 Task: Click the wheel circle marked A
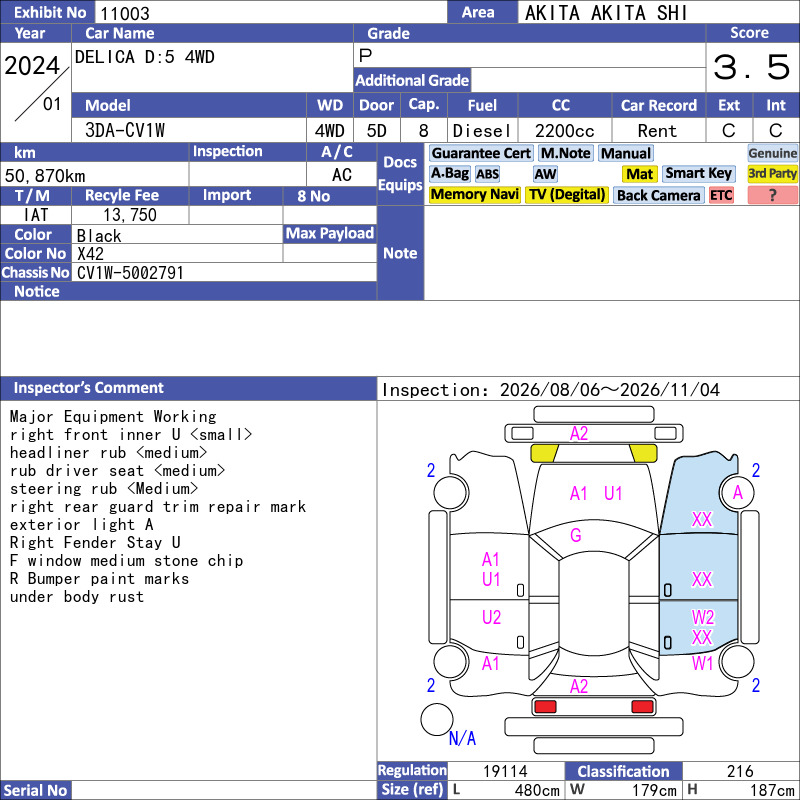pos(737,492)
